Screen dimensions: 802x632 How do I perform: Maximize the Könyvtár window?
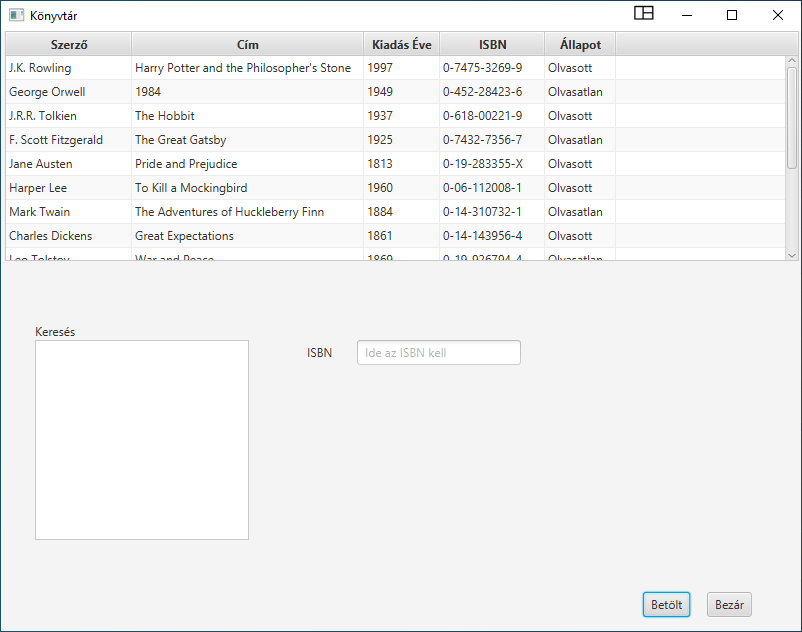pyautogui.click(x=732, y=15)
